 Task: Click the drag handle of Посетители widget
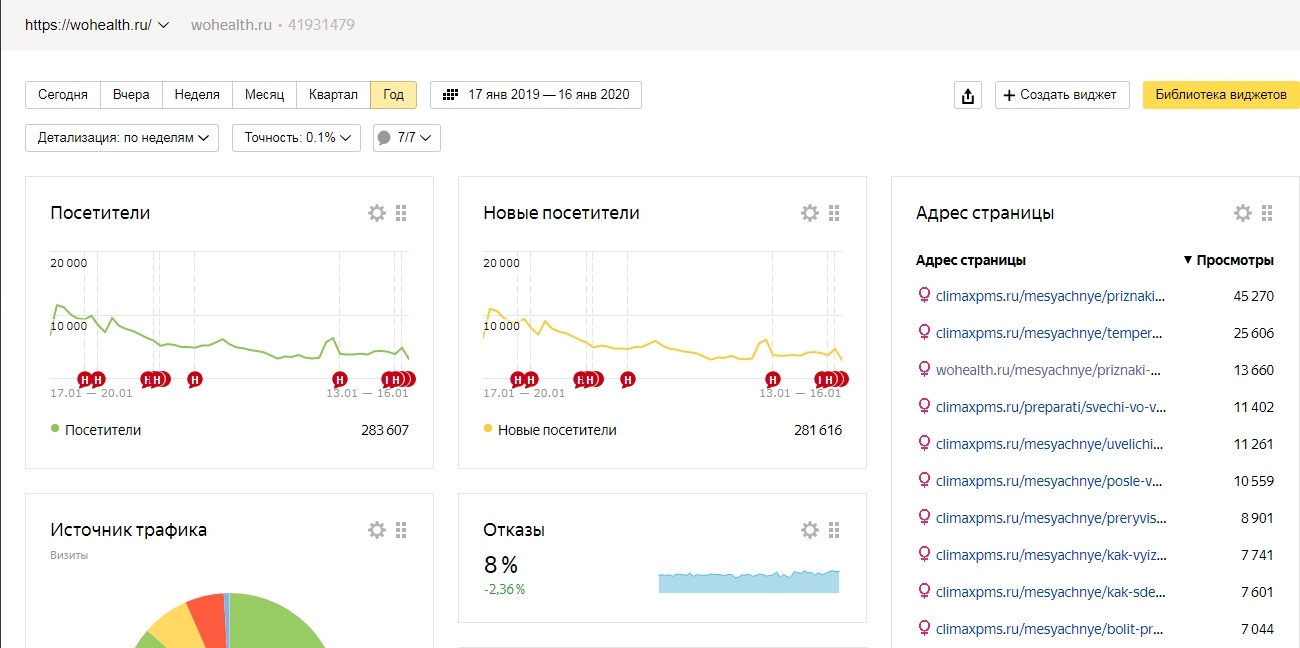point(401,213)
